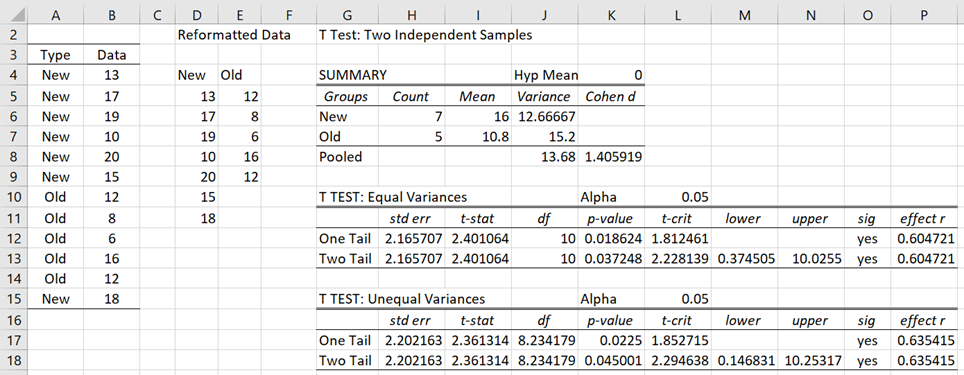Click 't-stat' header in row 16
This screenshot has width=964, height=375.
(478, 320)
